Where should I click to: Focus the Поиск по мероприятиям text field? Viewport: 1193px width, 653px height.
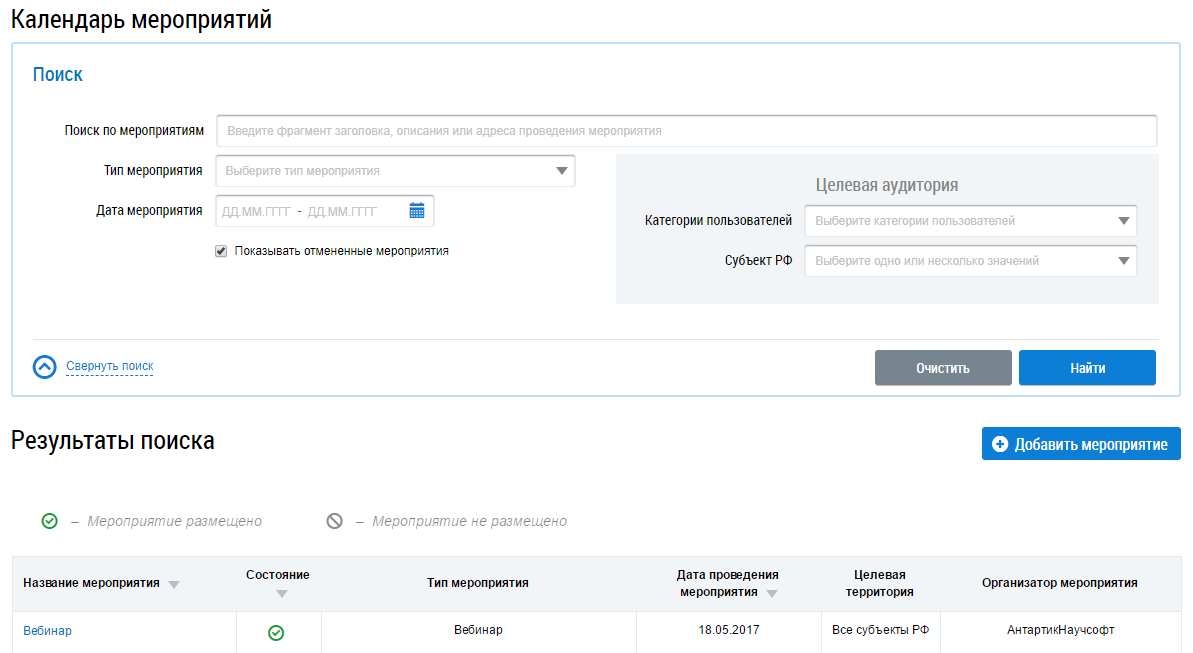click(686, 131)
